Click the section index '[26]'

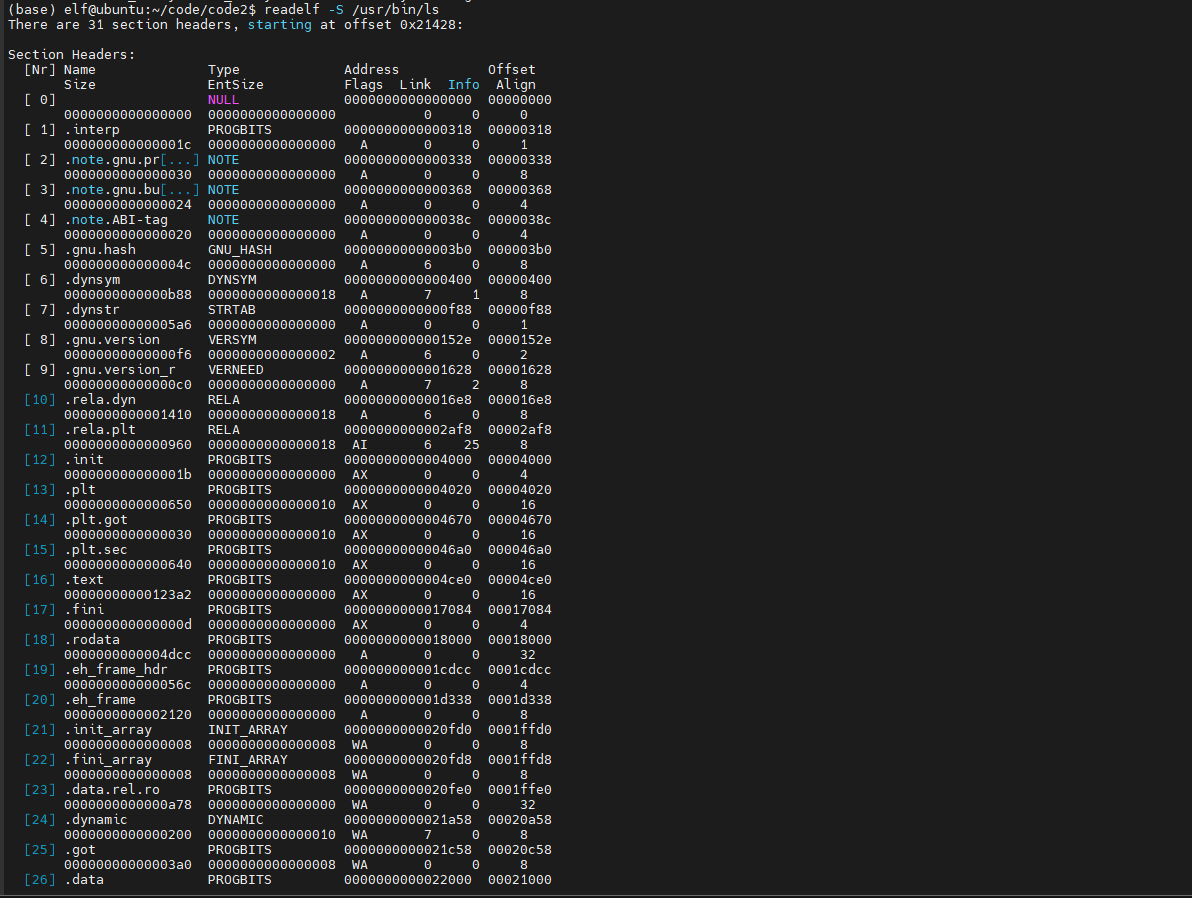click(x=40, y=880)
